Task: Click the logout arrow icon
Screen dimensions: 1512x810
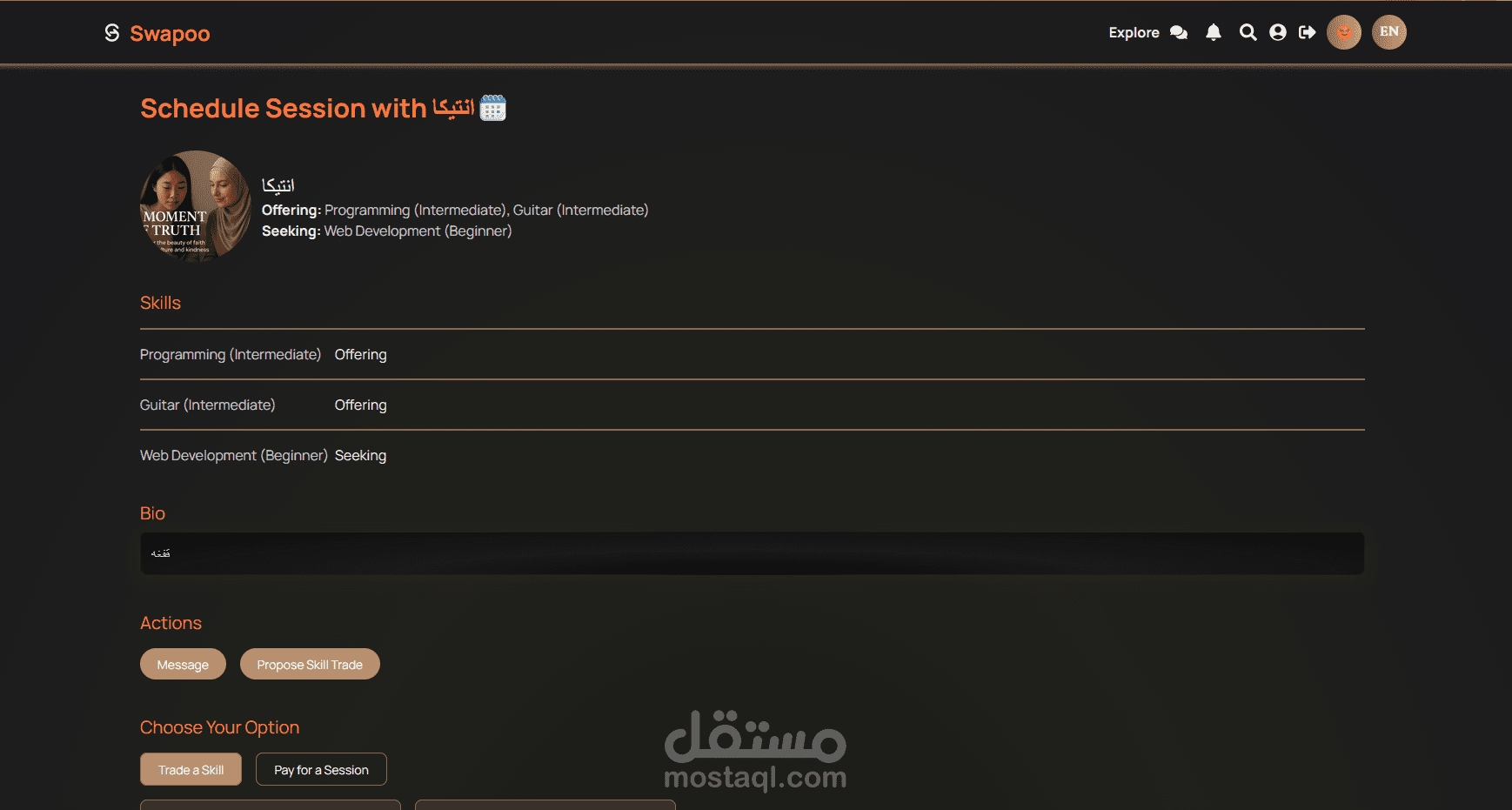Action: click(x=1307, y=32)
